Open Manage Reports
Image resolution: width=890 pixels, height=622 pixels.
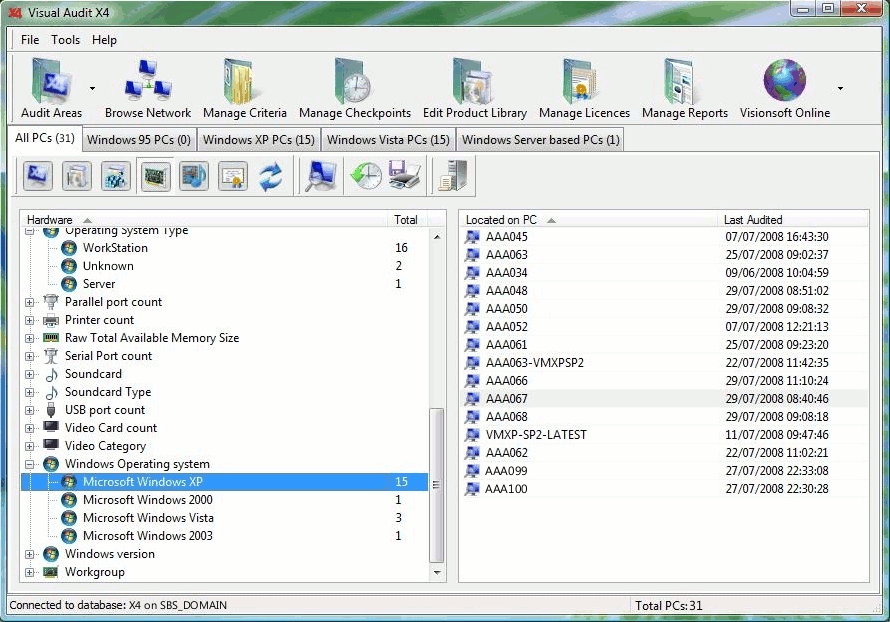pos(685,89)
